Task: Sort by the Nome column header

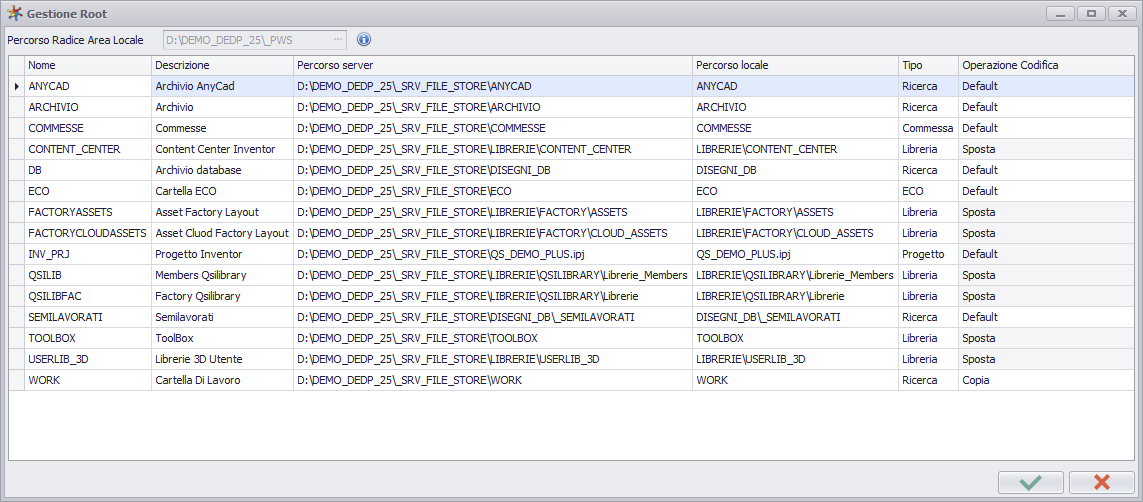Action: (x=88, y=65)
